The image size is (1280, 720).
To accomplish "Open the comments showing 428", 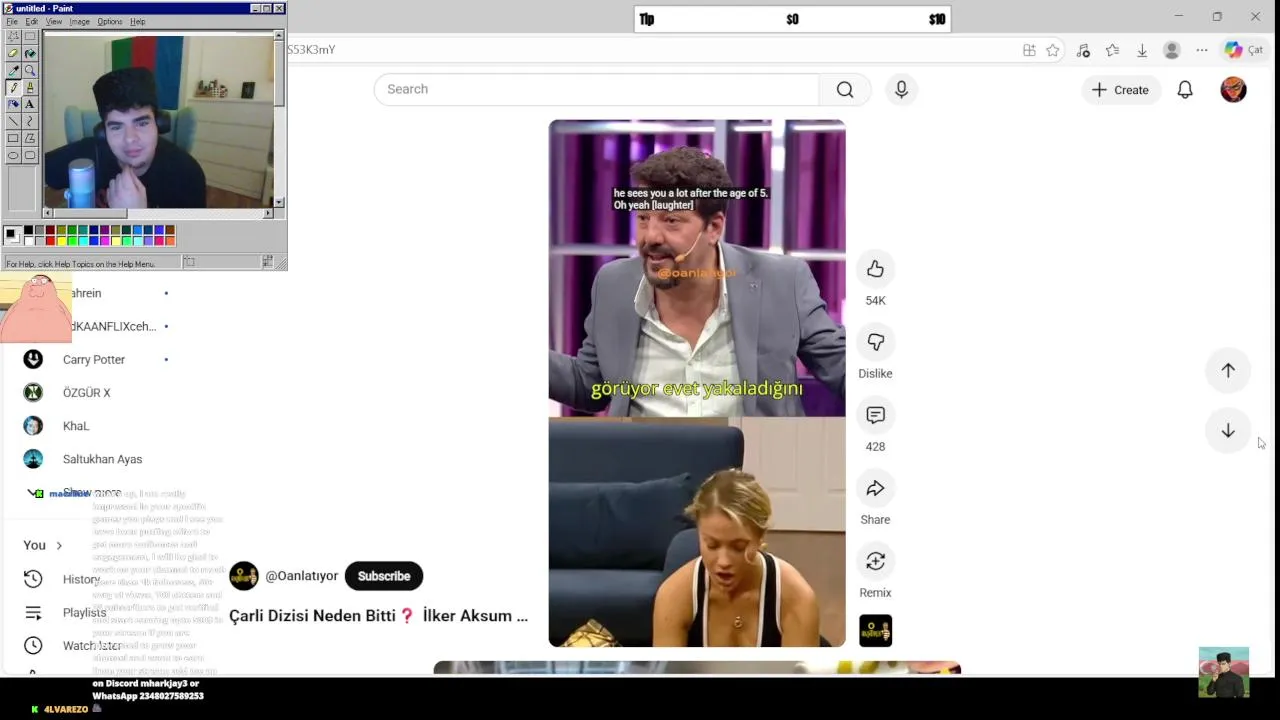I will 875,415.
